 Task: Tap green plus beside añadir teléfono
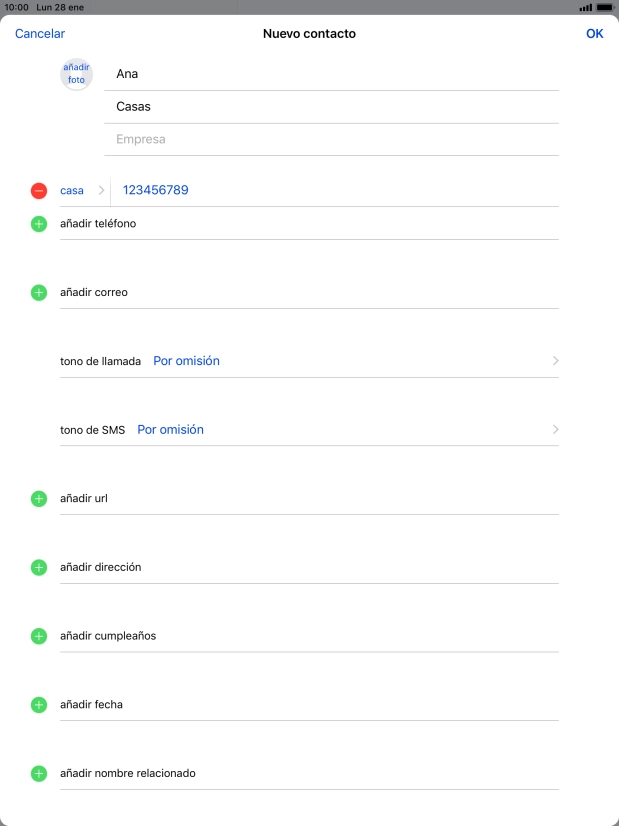[x=39, y=224]
